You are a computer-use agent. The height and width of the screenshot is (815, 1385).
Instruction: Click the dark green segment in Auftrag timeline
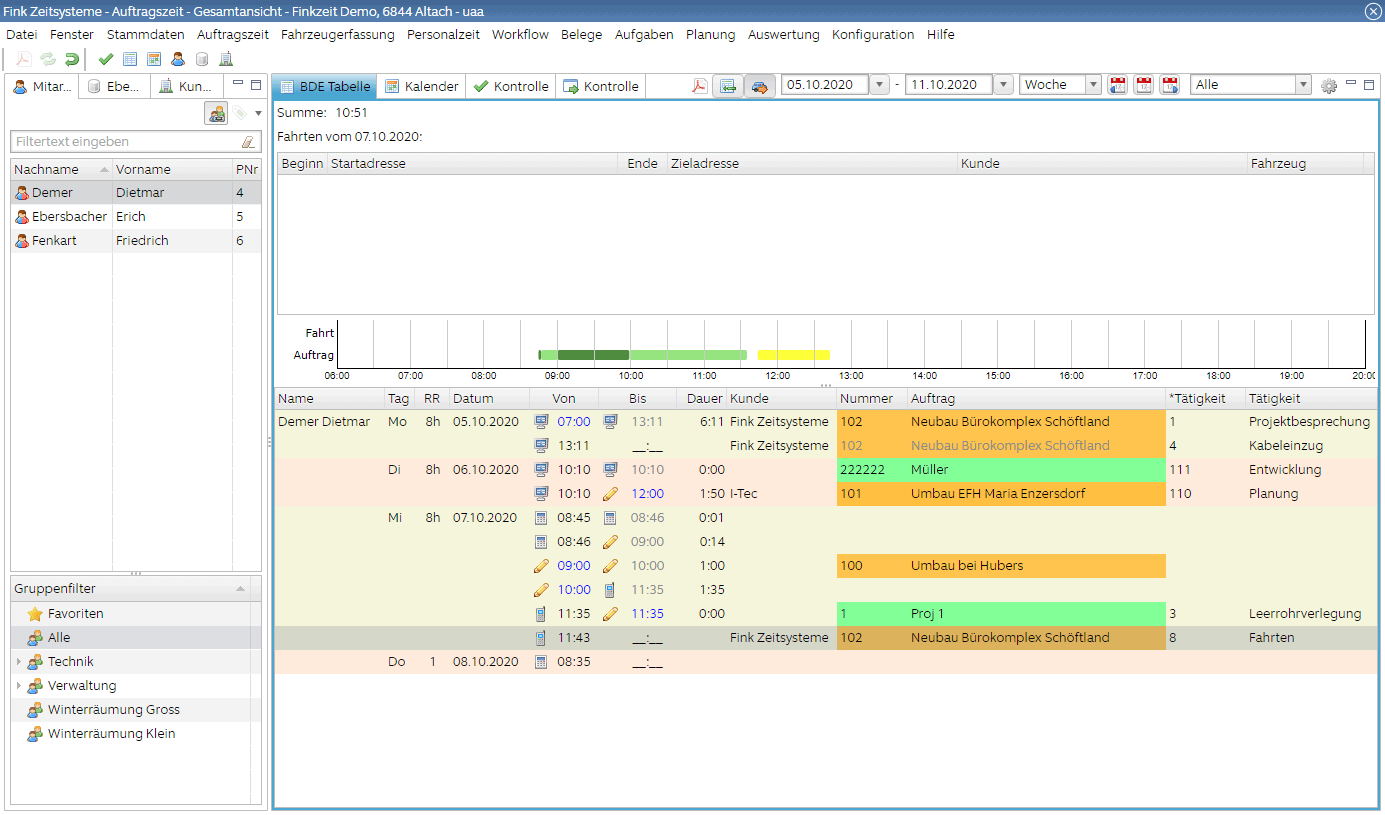593,355
